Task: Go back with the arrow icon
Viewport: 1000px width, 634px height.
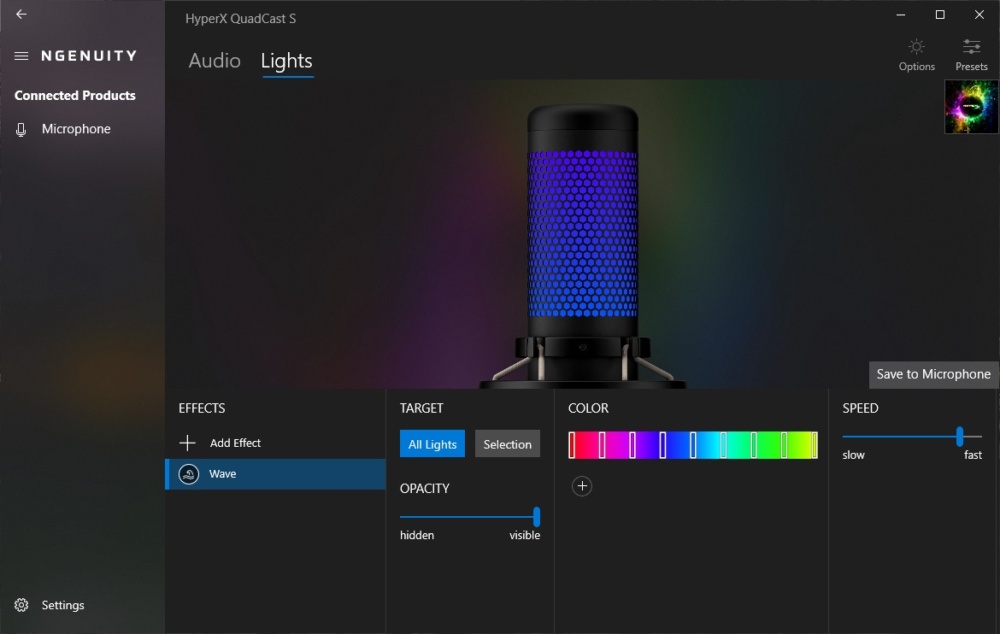Action: pos(21,14)
